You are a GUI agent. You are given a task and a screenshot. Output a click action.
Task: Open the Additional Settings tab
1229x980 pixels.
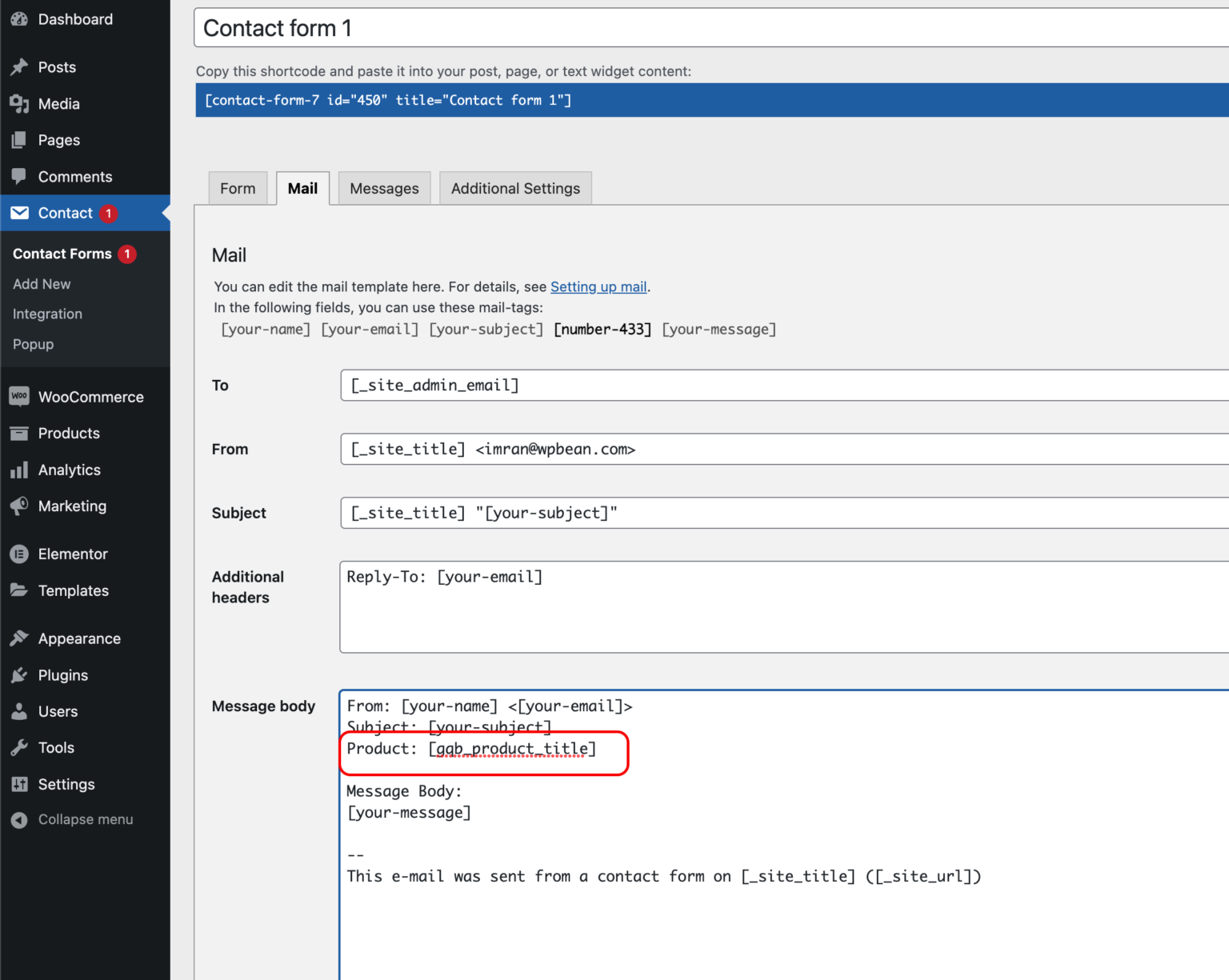click(x=515, y=188)
